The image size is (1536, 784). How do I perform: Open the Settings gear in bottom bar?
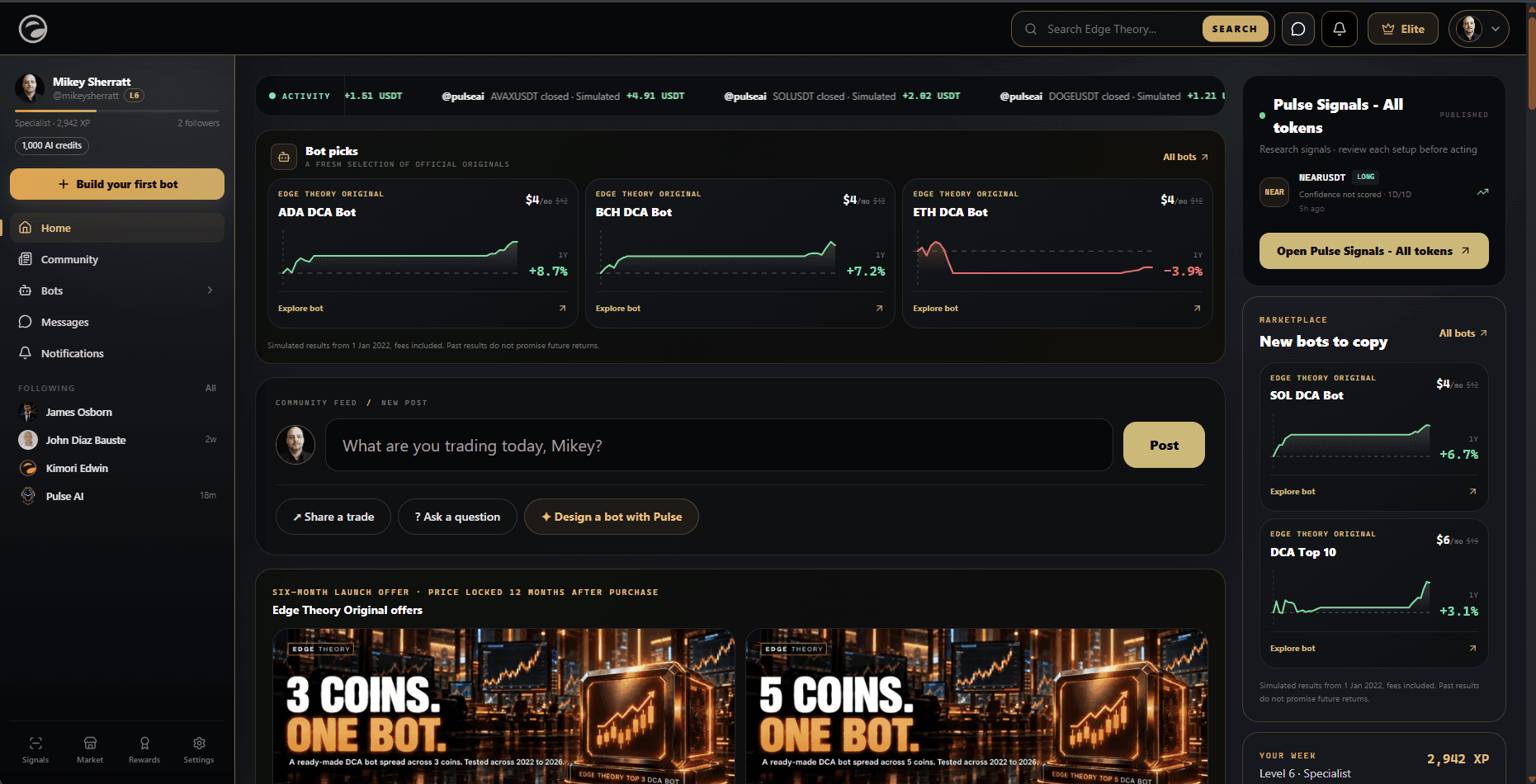click(x=199, y=749)
